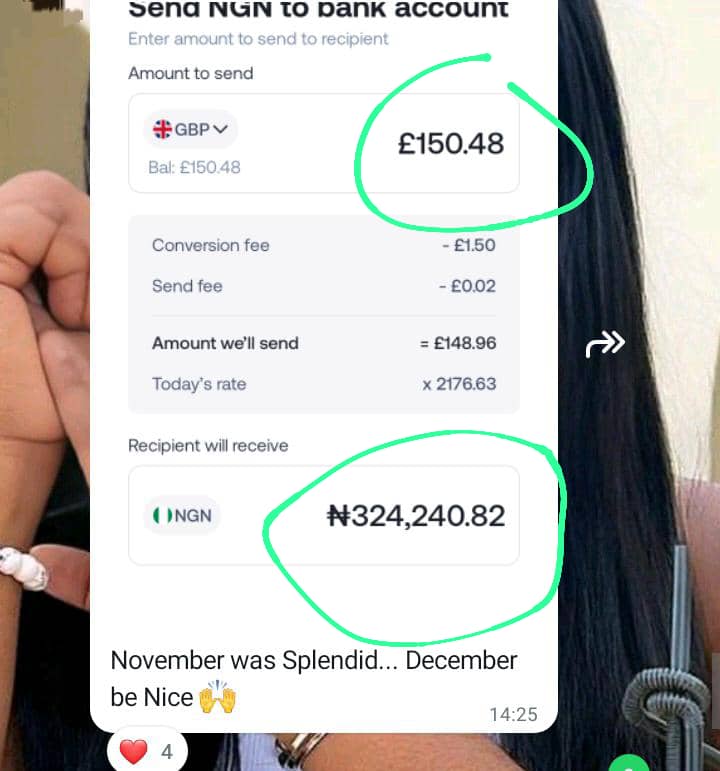This screenshot has width=720, height=771.
Task: Tap the Today's rate 2176.63 row
Action: (x=324, y=384)
